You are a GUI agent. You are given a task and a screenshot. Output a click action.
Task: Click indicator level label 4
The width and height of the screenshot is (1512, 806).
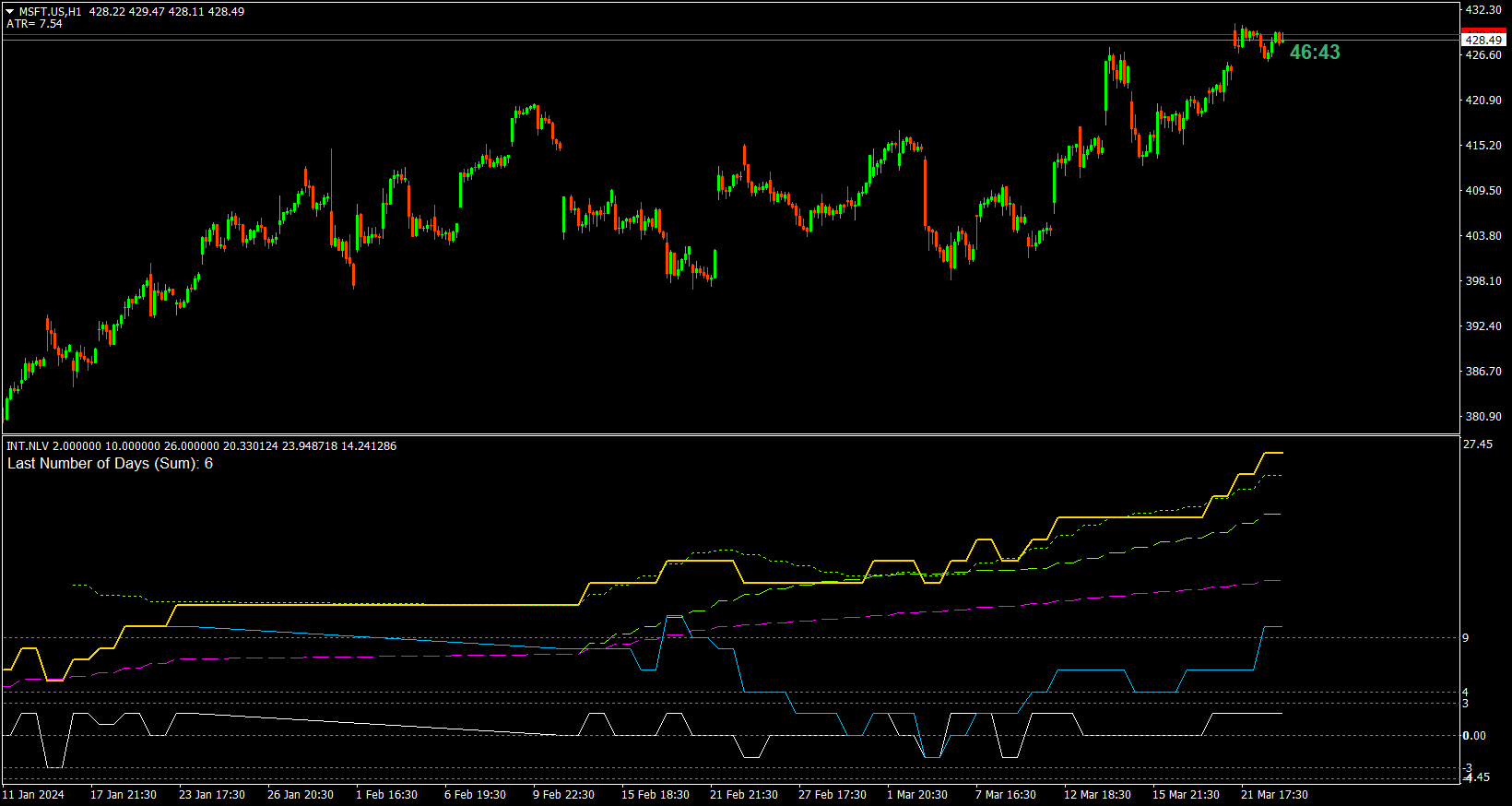[x=1466, y=693]
